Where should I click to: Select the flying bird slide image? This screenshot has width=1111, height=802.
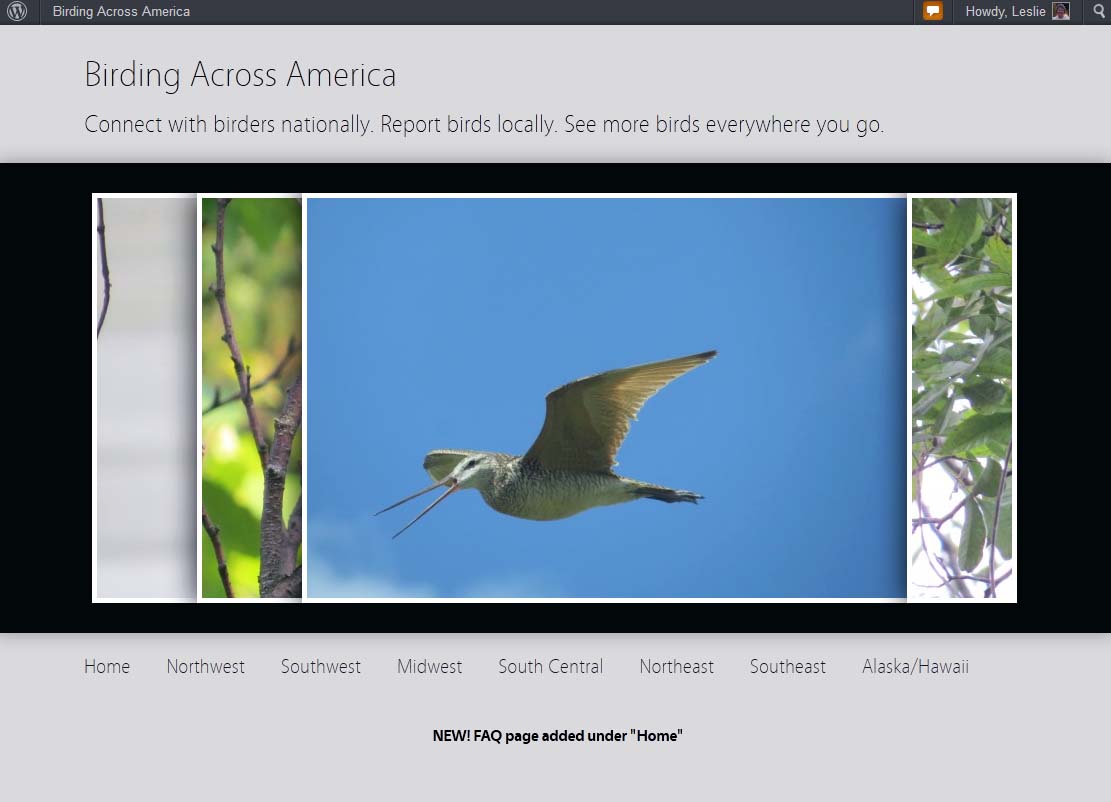click(606, 398)
